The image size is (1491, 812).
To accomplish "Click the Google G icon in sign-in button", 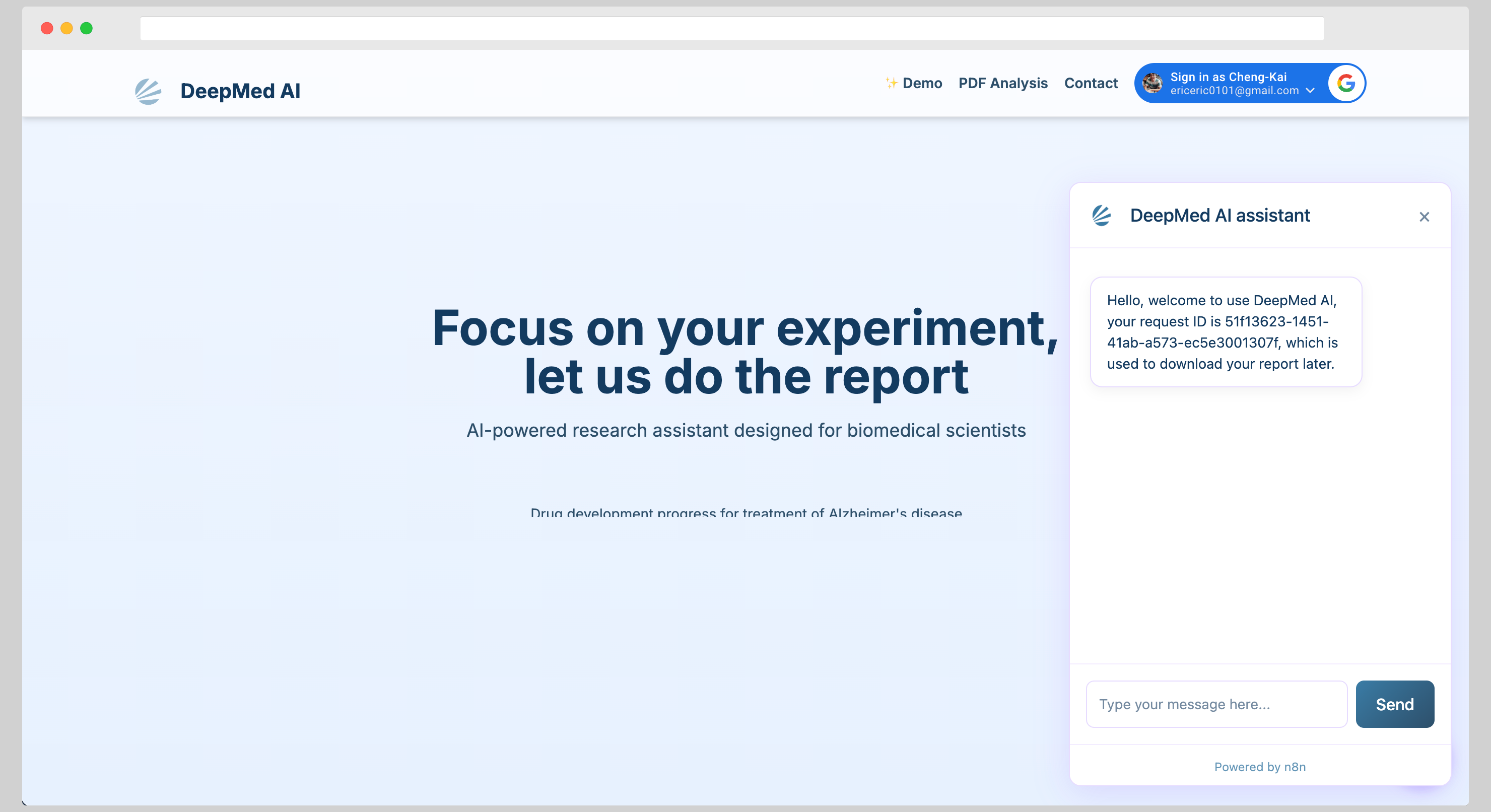I will point(1346,83).
